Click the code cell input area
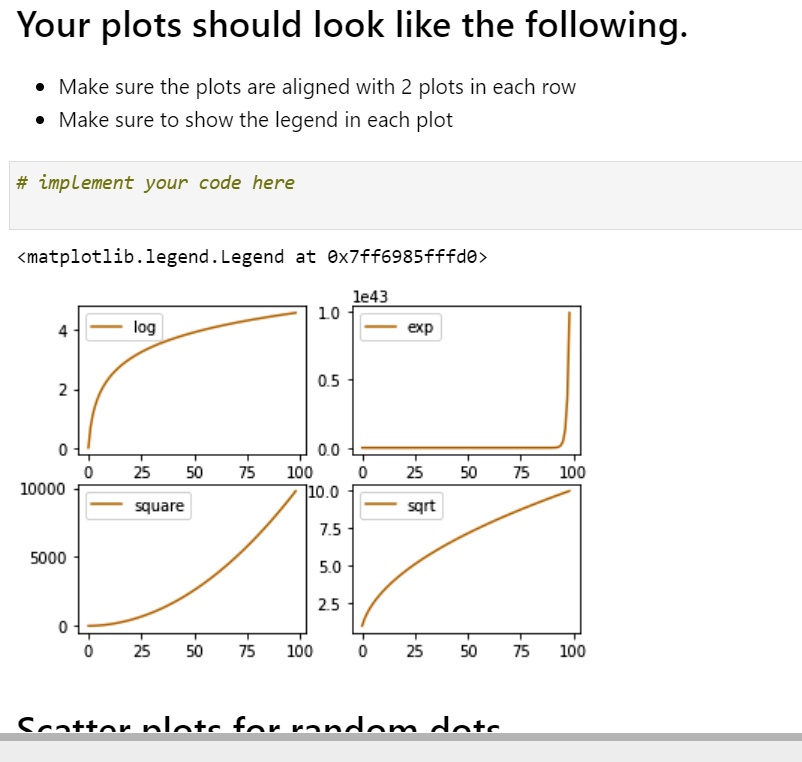This screenshot has height=762, width=802. click(x=405, y=195)
